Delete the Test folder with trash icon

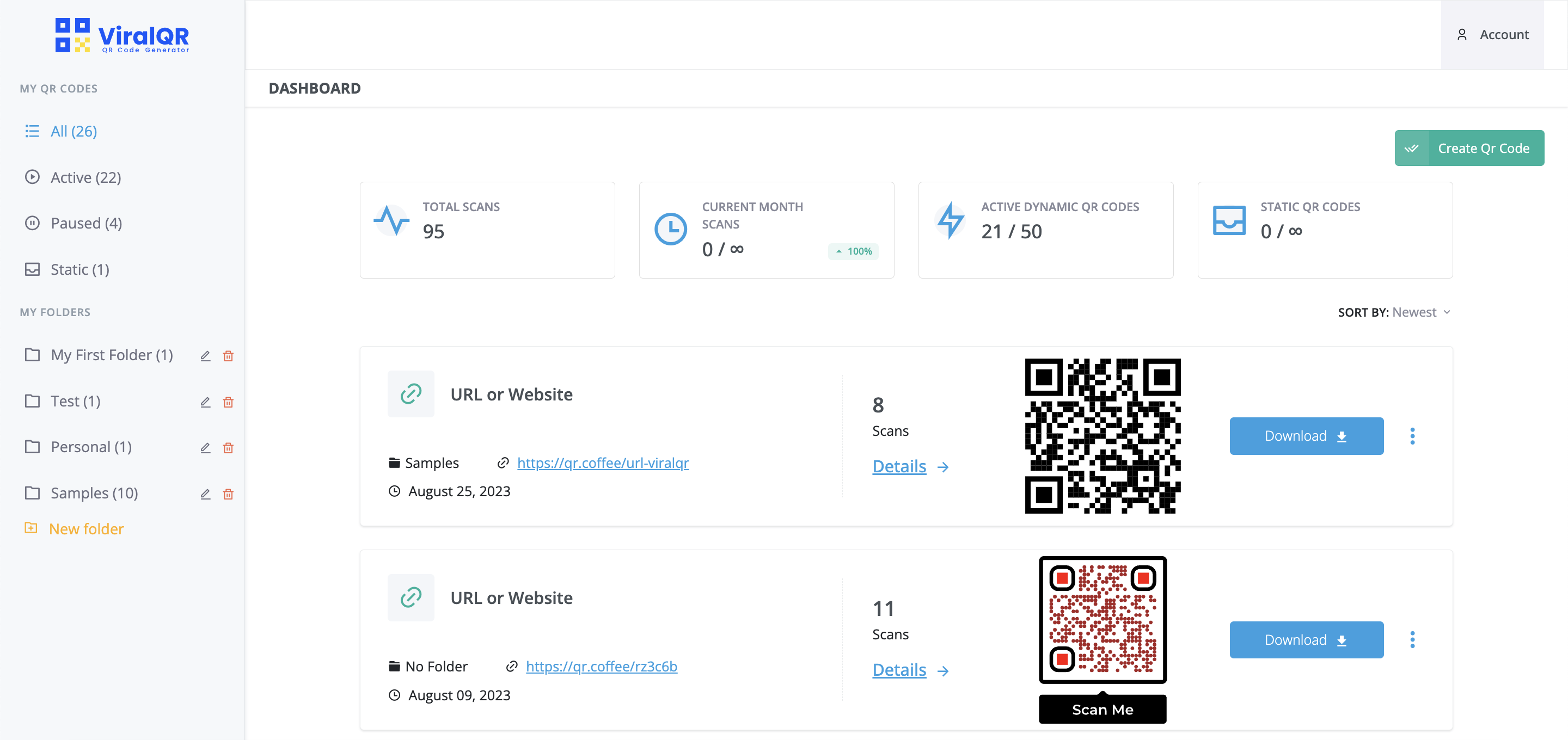point(228,402)
